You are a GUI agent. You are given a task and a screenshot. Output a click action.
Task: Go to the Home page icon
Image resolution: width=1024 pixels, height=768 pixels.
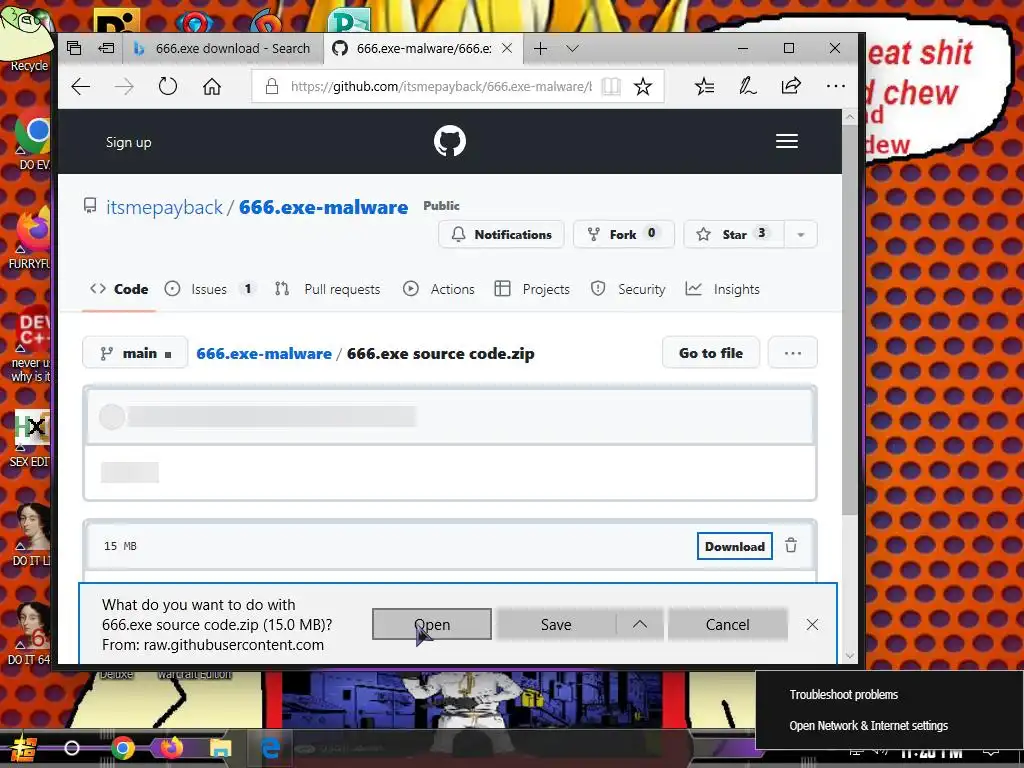(212, 86)
